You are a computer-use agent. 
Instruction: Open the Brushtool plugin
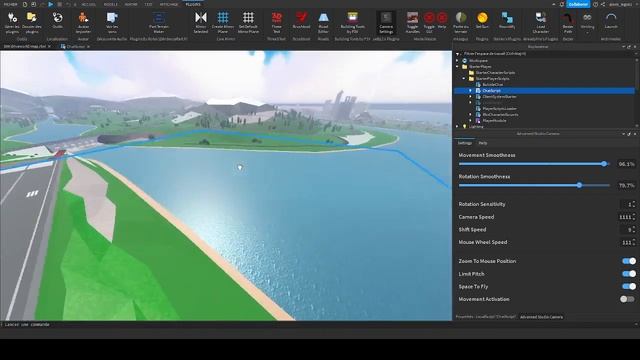[302, 20]
